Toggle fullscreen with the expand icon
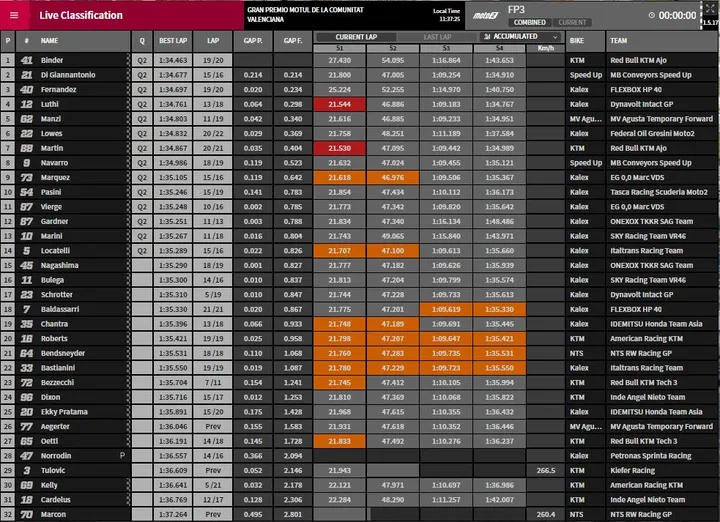Screen dimensions: 720x522 [710, 9]
